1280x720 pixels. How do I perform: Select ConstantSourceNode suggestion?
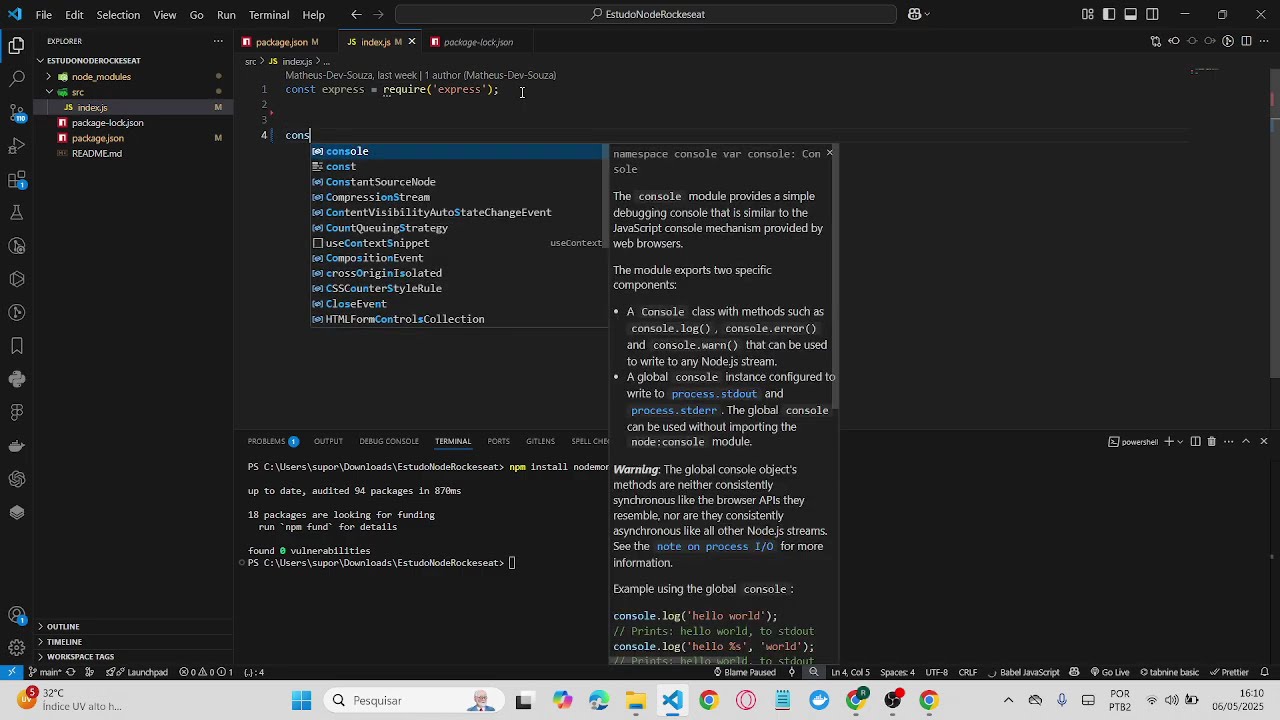tap(458, 182)
